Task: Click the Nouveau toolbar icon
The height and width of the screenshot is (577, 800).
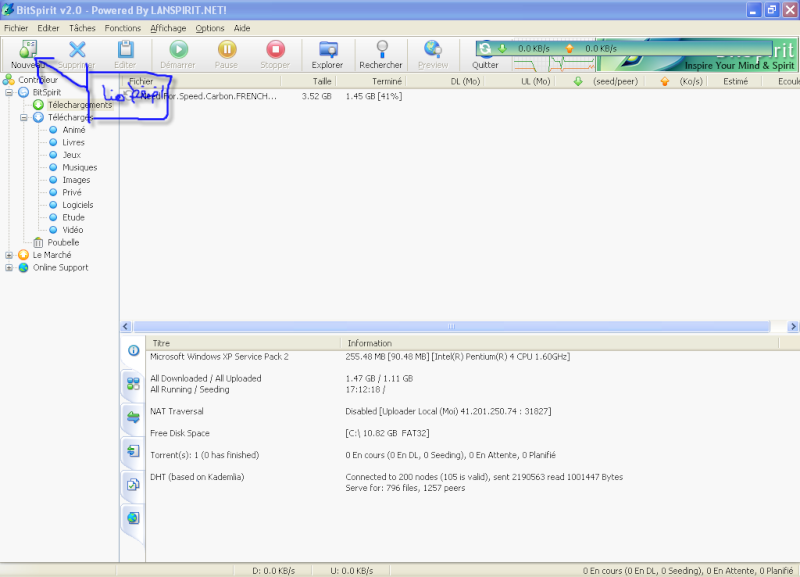Action: click(28, 50)
